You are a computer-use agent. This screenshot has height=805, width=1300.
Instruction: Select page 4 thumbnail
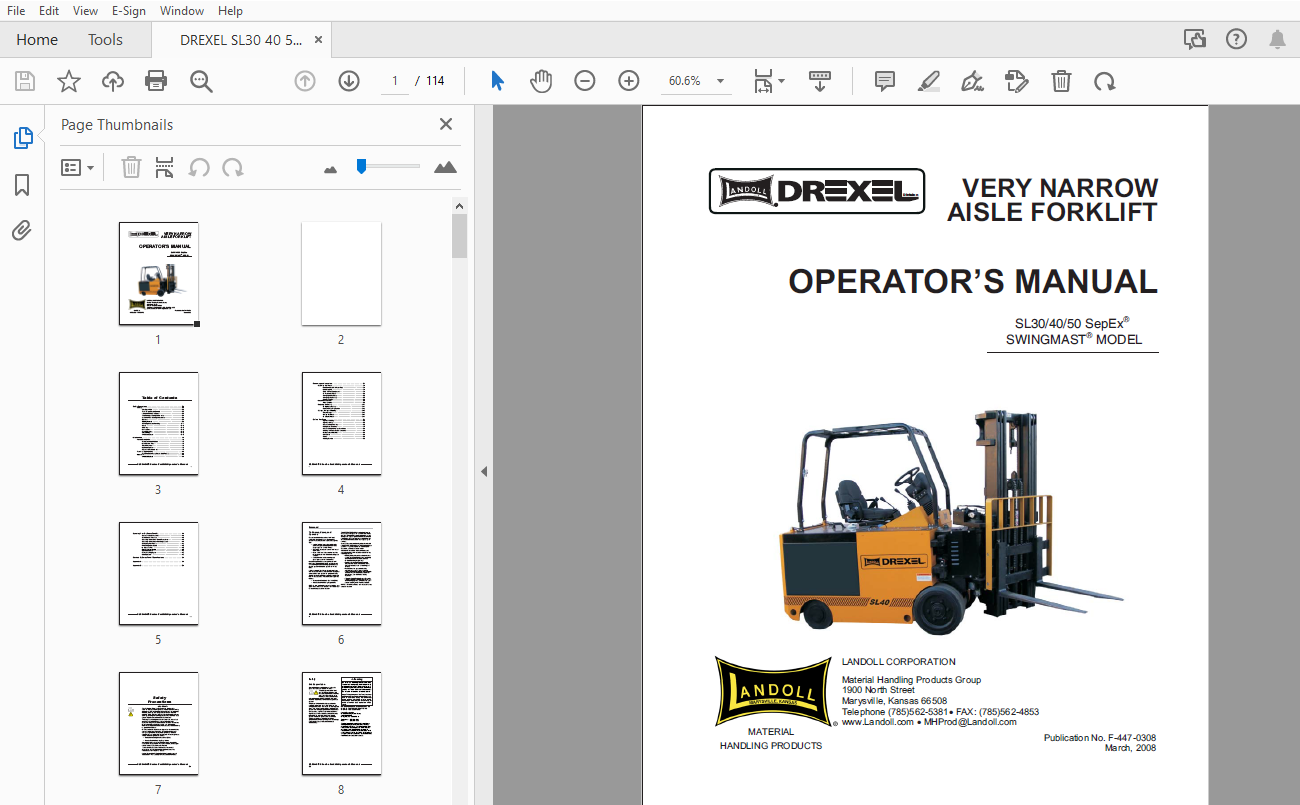click(x=341, y=424)
